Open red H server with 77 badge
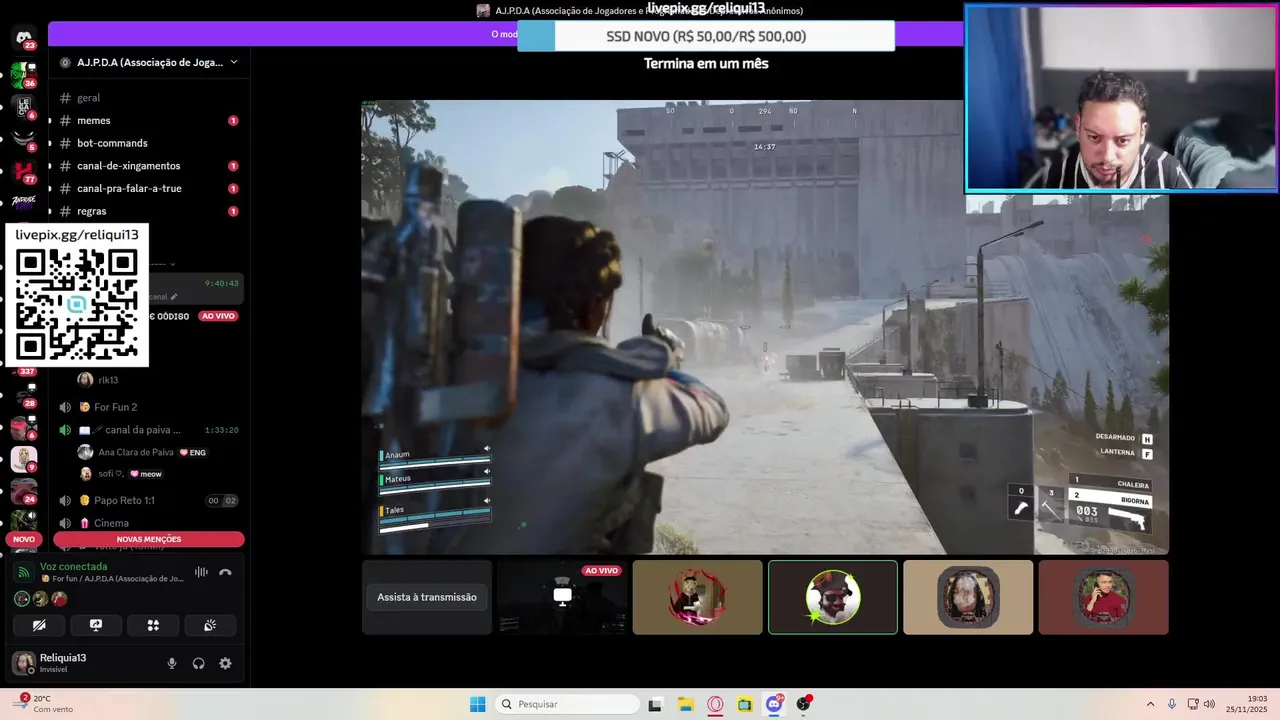Screen dimensions: 1280x720 [23, 172]
